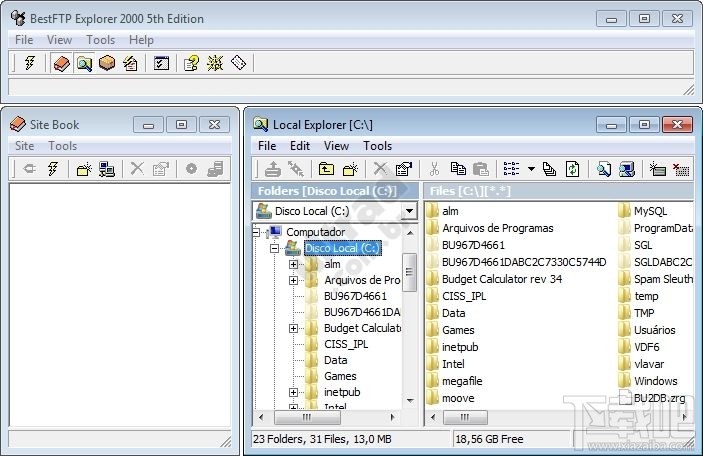
Task: Click the Quick Connect lightning icon in main toolbar
Action: (x=30, y=63)
